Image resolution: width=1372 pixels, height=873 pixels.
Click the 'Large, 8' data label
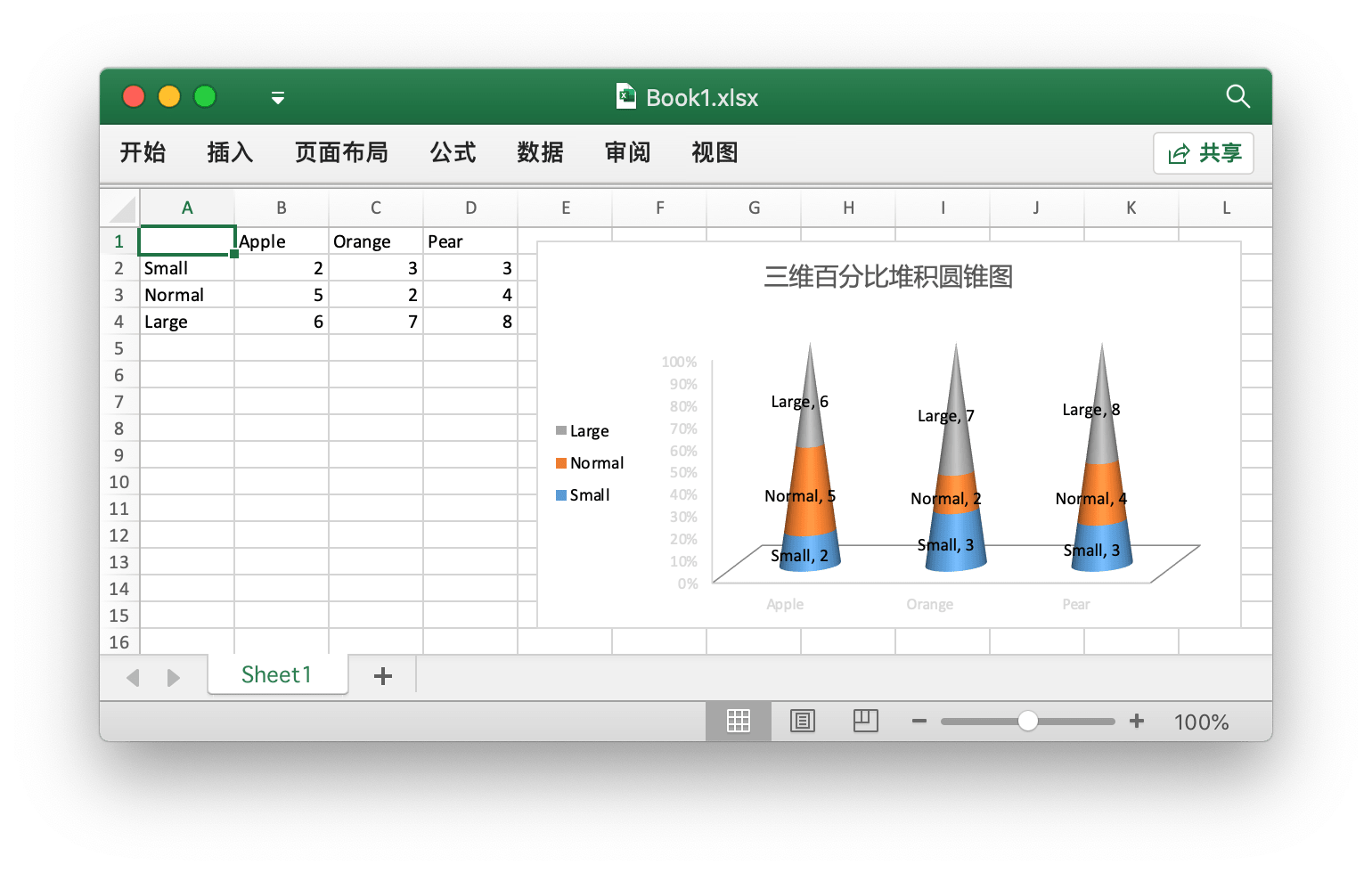click(1091, 410)
